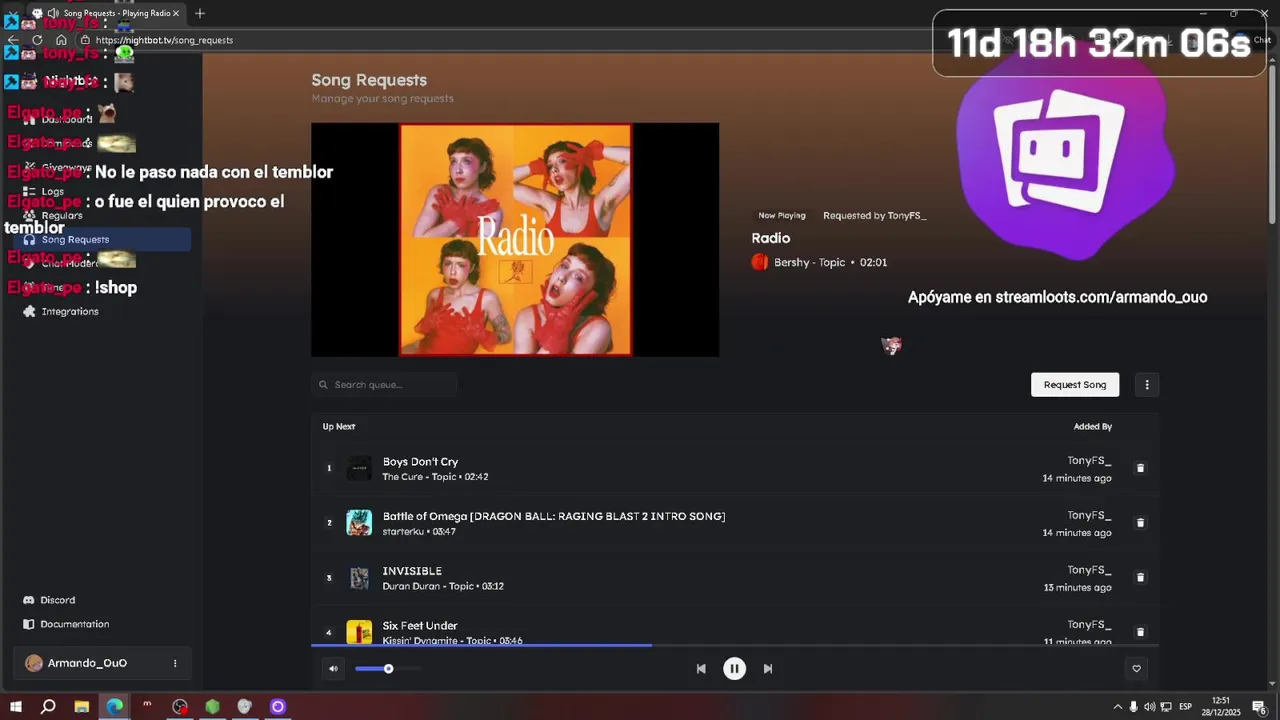Open the Logs sidebar icon
This screenshot has height=720, width=1280.
[x=29, y=191]
